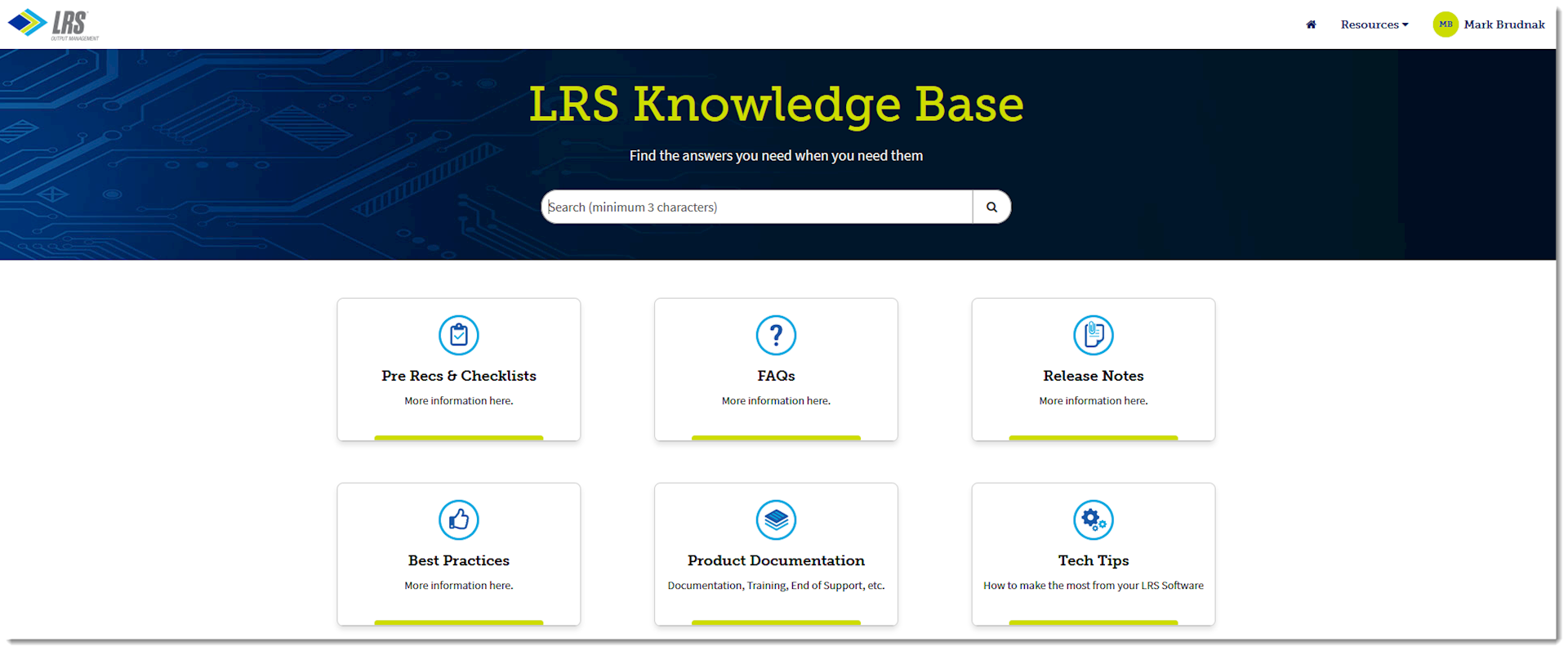Open the Product Documentation heading
The image size is (1568, 651).
pyautogui.click(x=776, y=560)
